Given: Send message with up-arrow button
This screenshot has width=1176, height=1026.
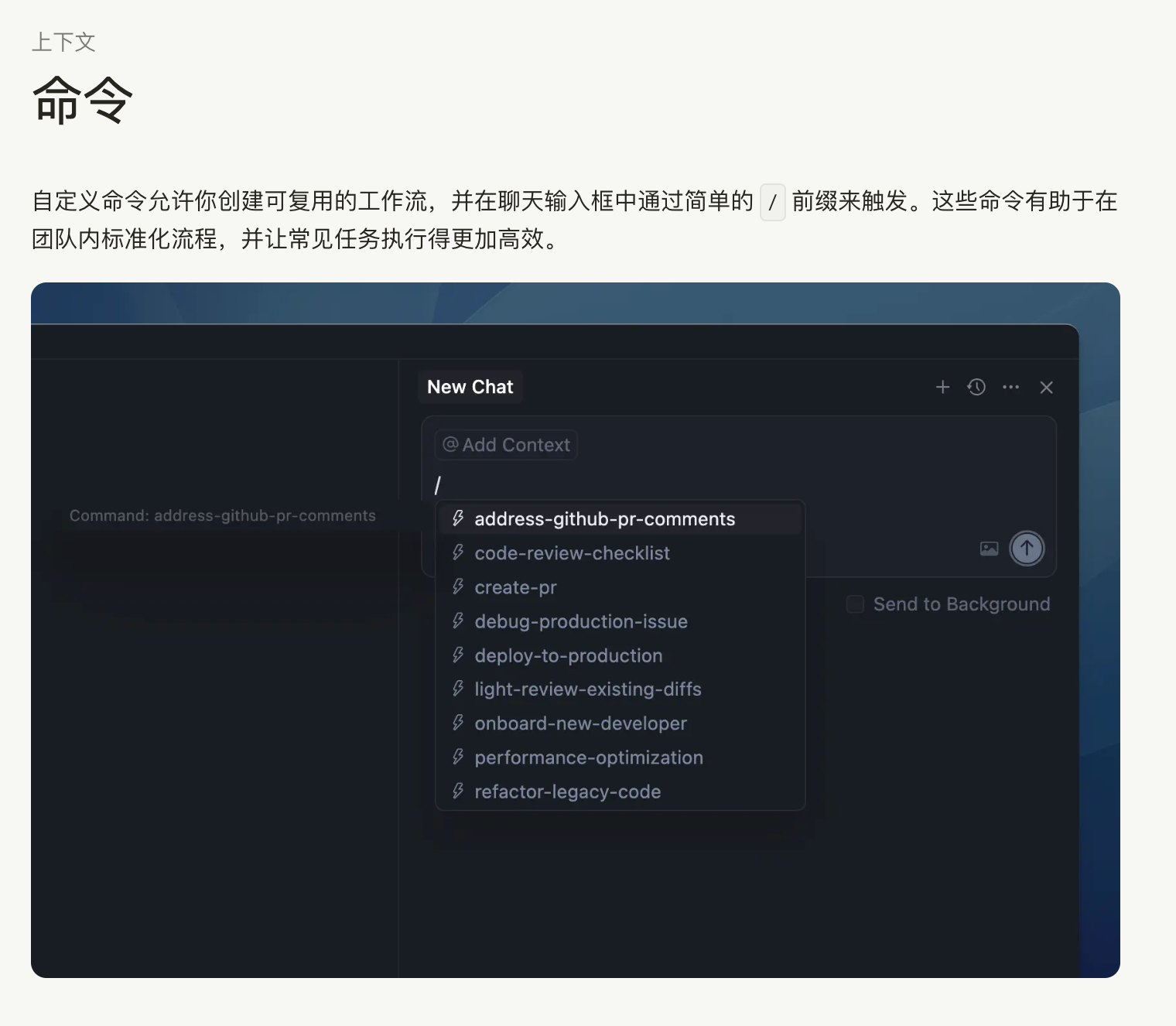Looking at the screenshot, I should 1027,549.
